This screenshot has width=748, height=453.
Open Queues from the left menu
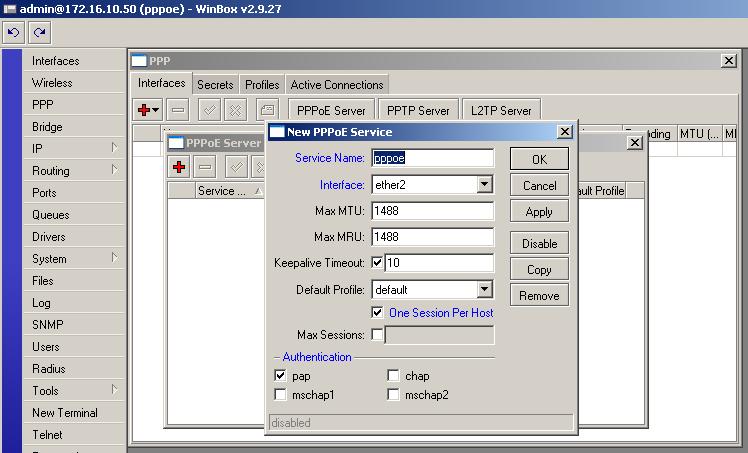click(50, 215)
